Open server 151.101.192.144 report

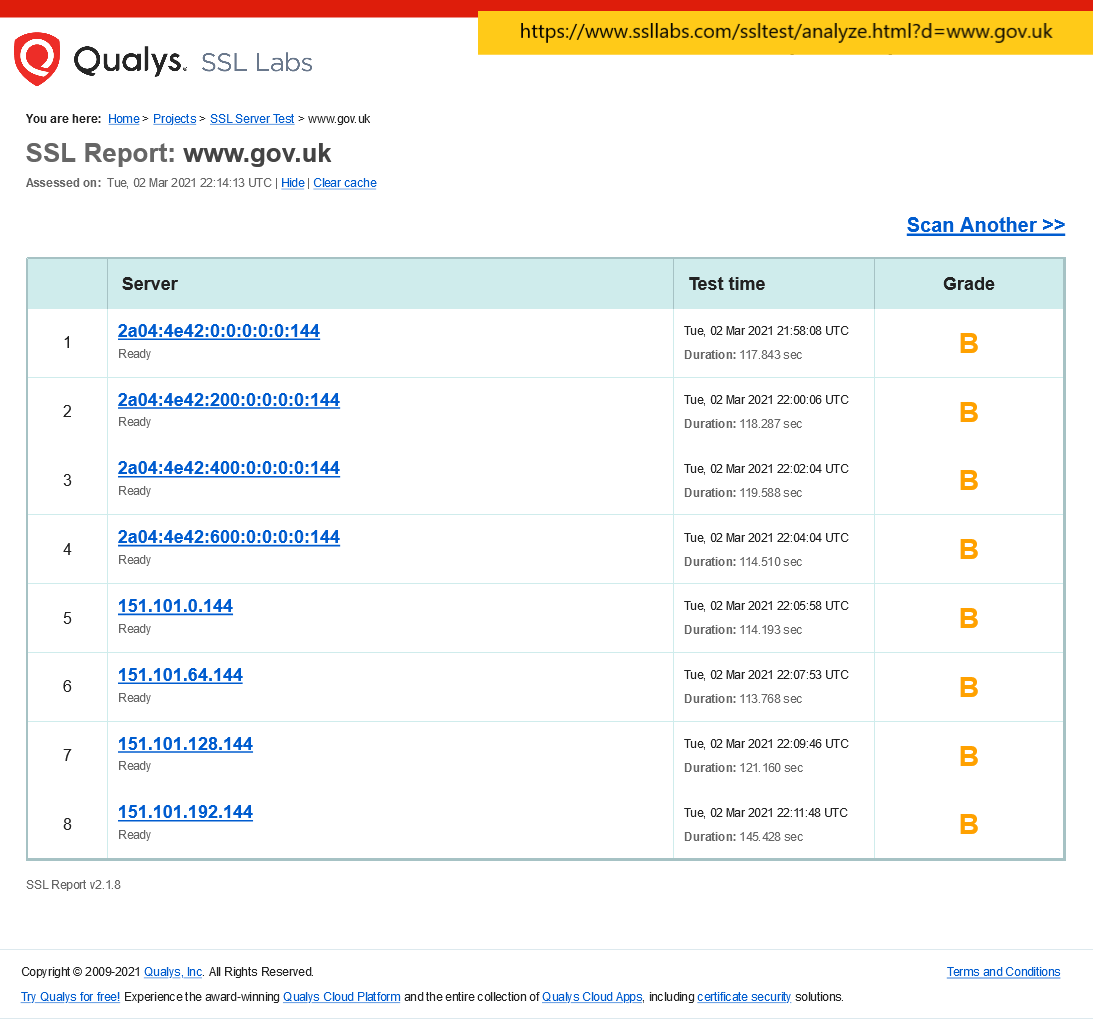coord(185,813)
